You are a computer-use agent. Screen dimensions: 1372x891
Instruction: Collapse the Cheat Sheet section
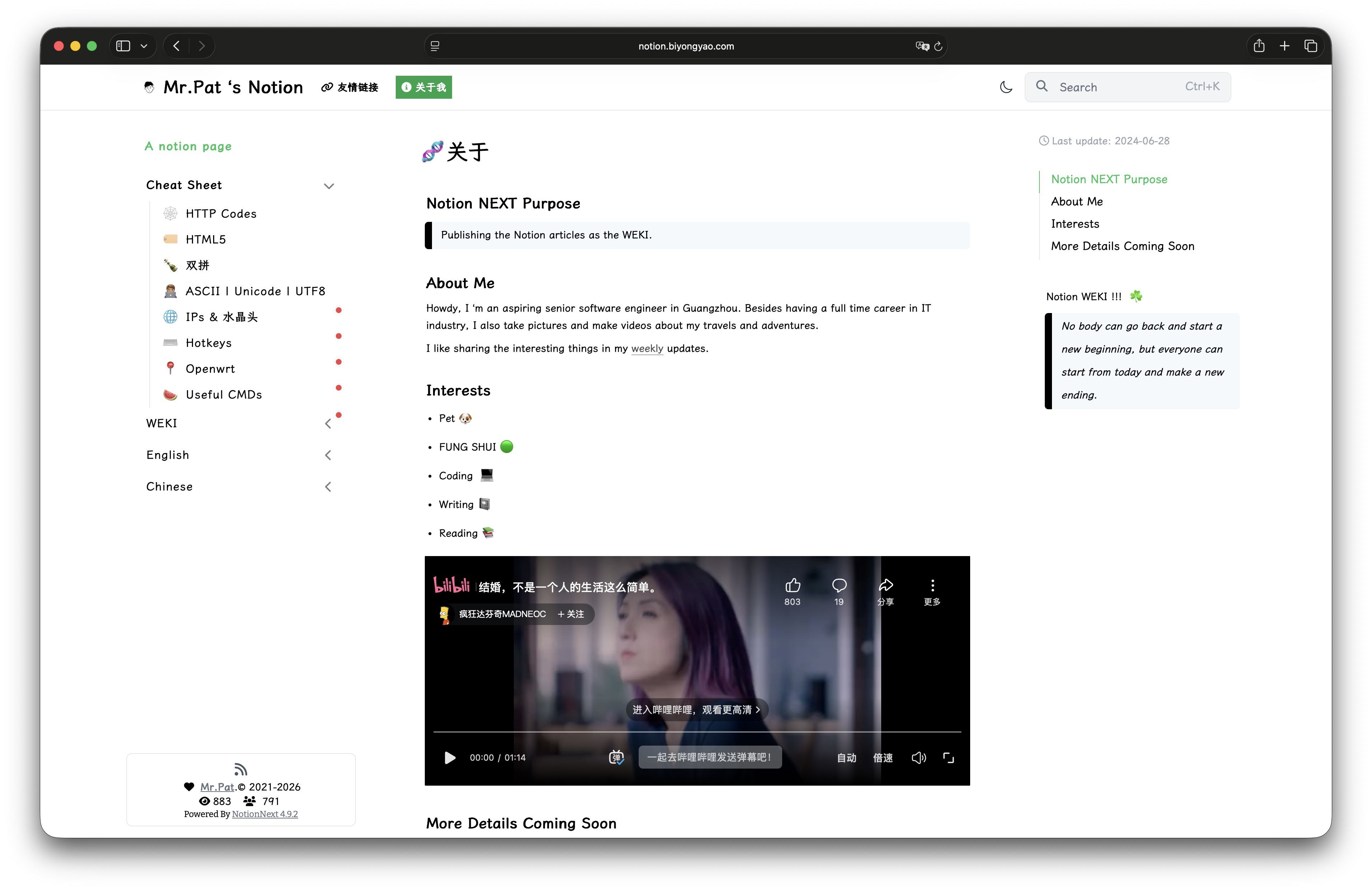point(329,186)
